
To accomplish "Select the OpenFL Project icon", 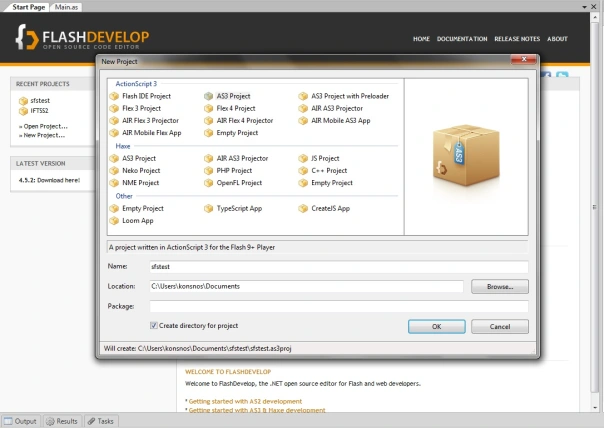I will click(x=208, y=183).
